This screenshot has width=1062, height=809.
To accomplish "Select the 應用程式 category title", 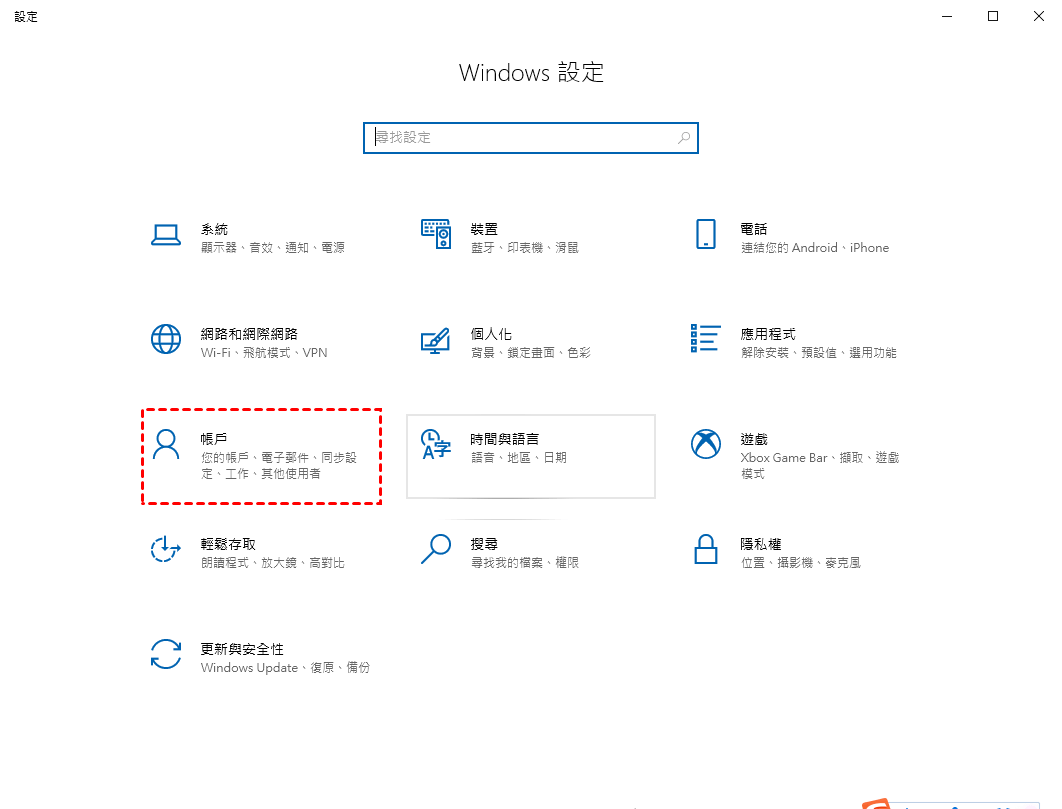I will coord(767,334).
